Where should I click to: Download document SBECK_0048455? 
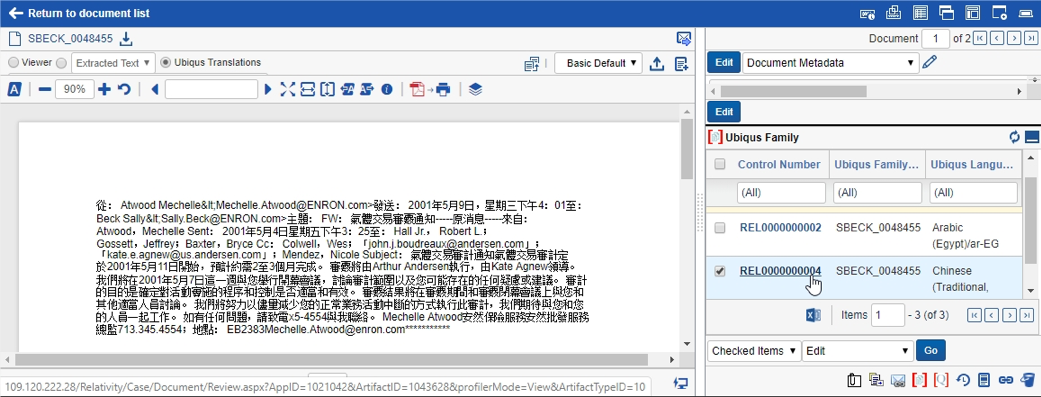click(x=126, y=39)
